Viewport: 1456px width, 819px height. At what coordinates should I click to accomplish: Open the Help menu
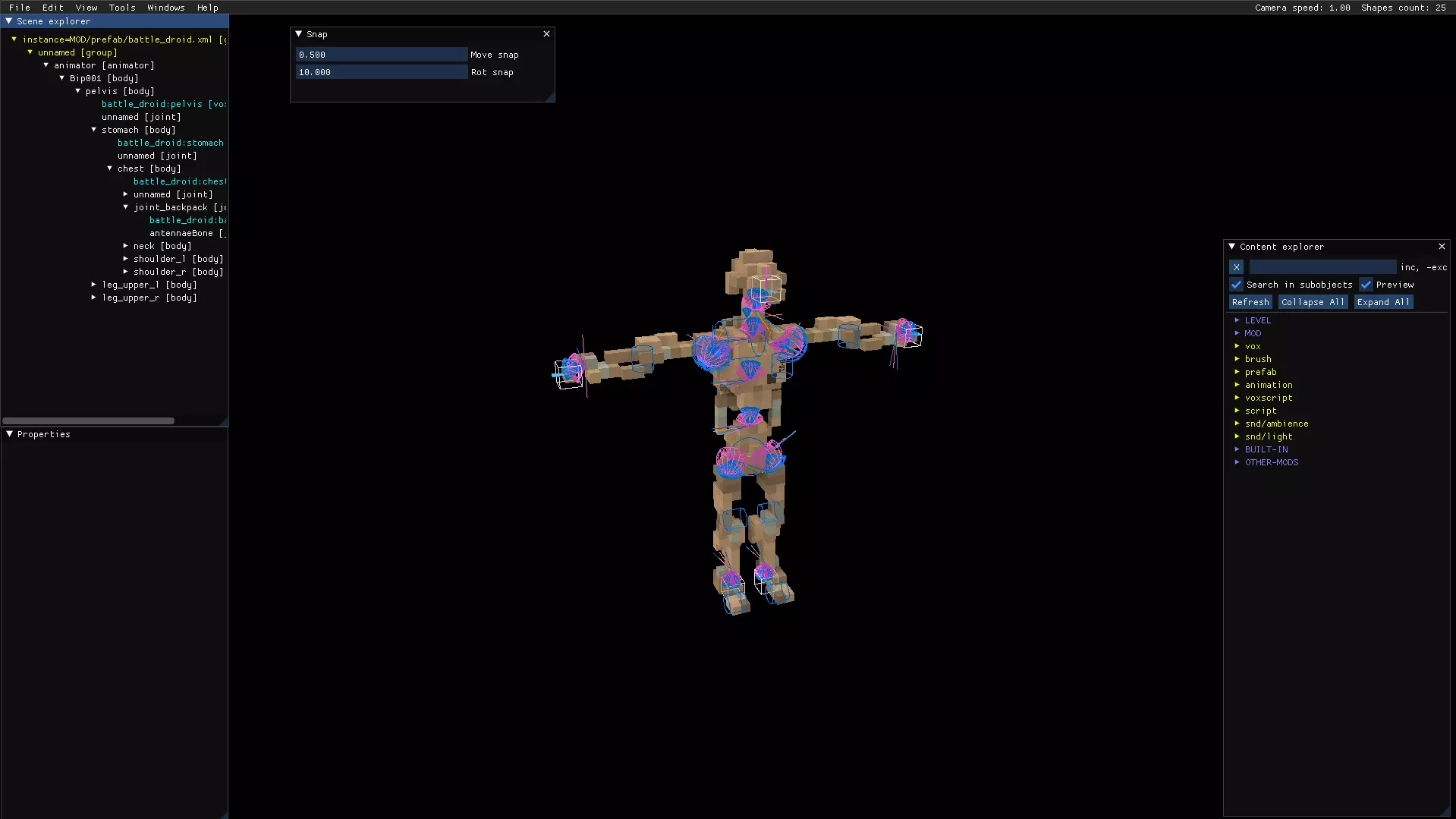[x=208, y=8]
